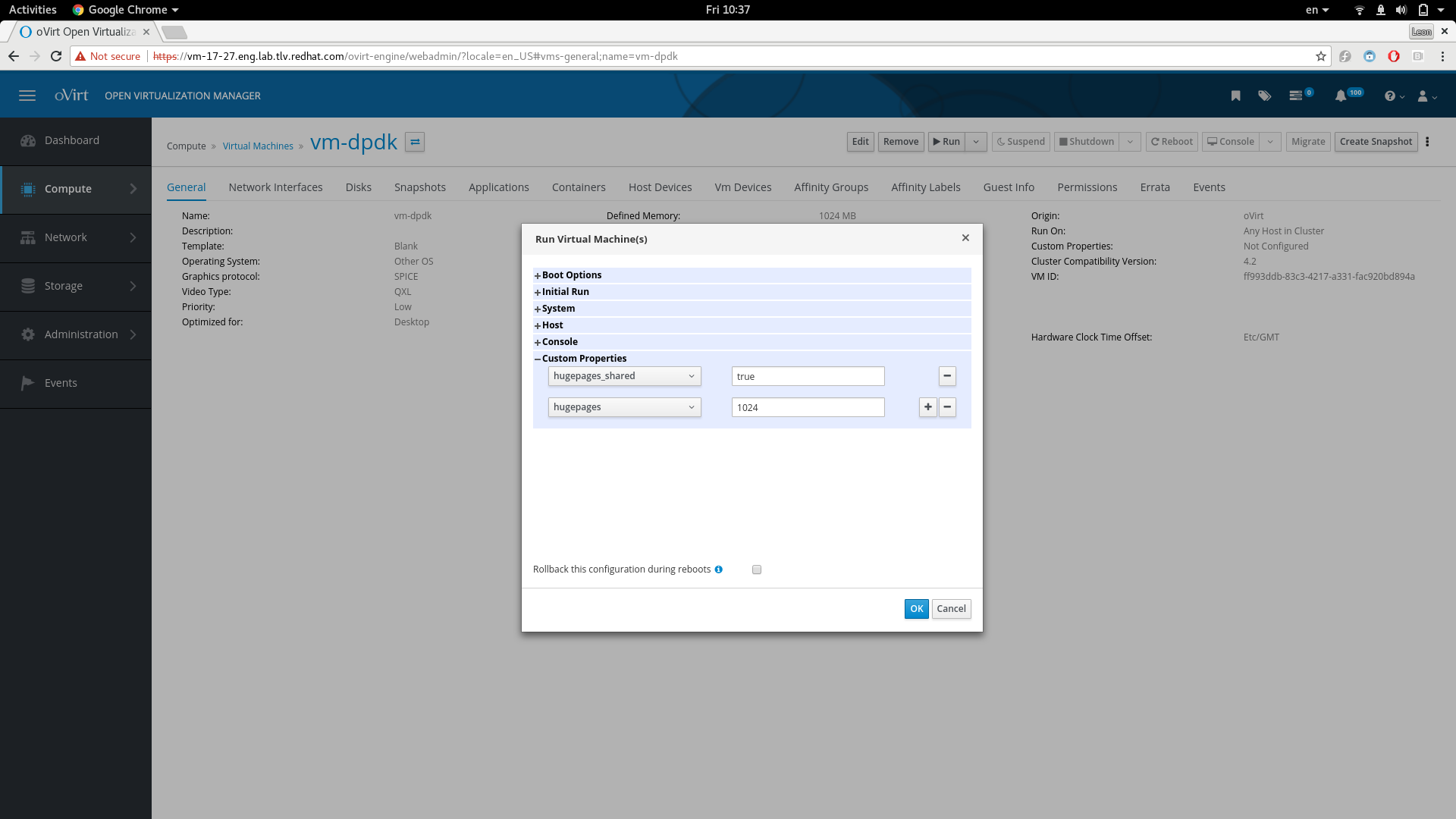1456x819 pixels.
Task: Open the notifications bell icon
Action: [x=1341, y=96]
